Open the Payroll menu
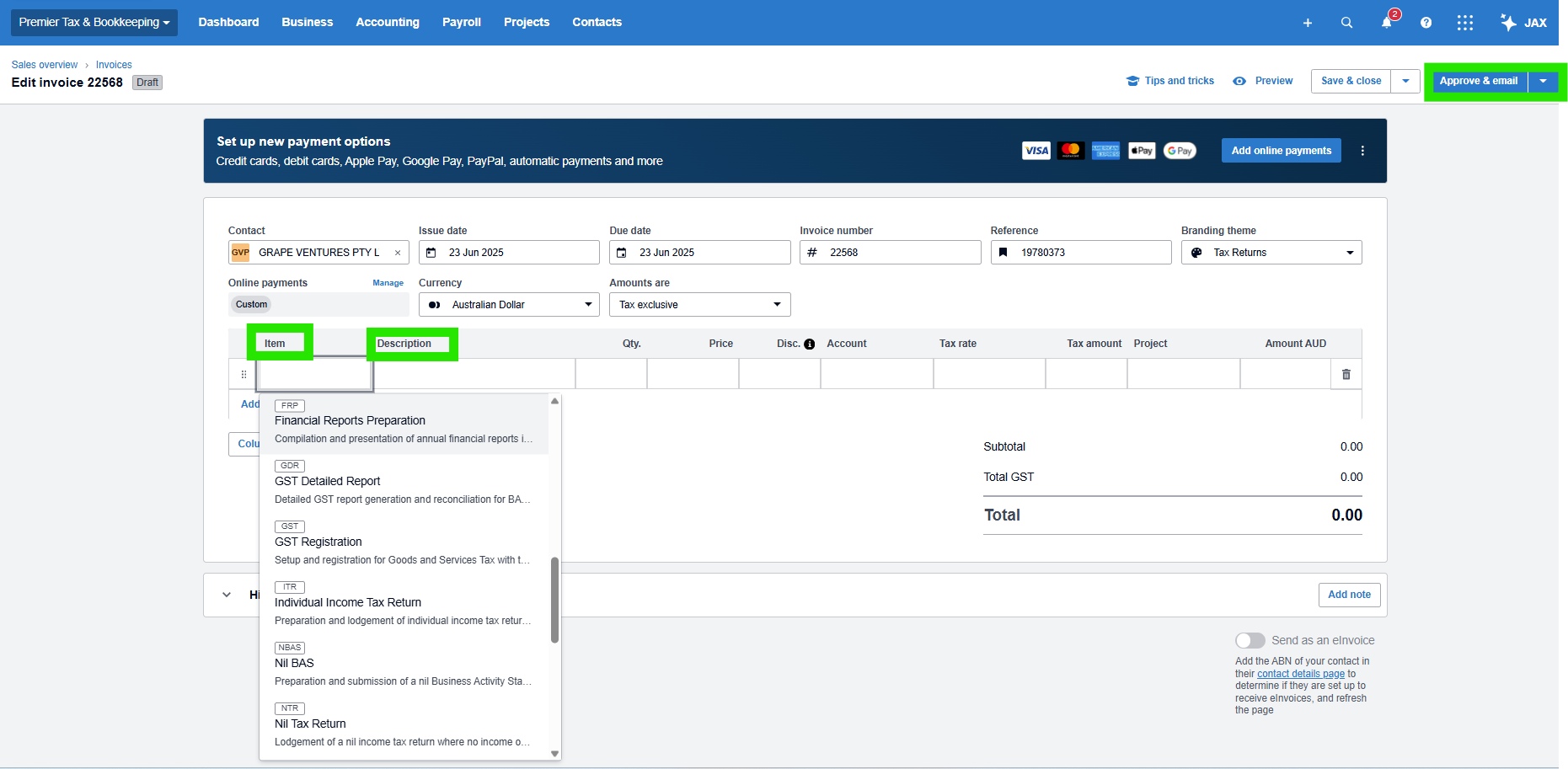This screenshot has height=769, width=1568. [x=461, y=22]
